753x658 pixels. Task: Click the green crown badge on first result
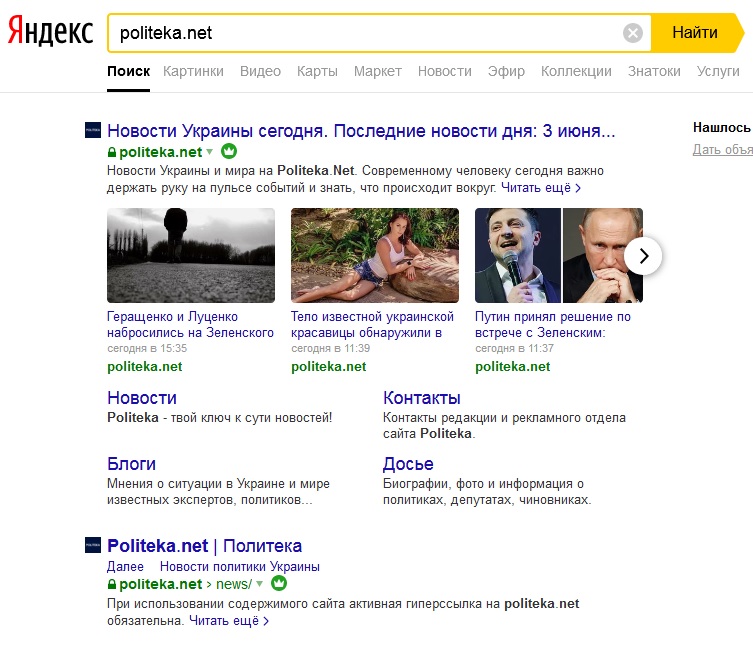[229, 151]
